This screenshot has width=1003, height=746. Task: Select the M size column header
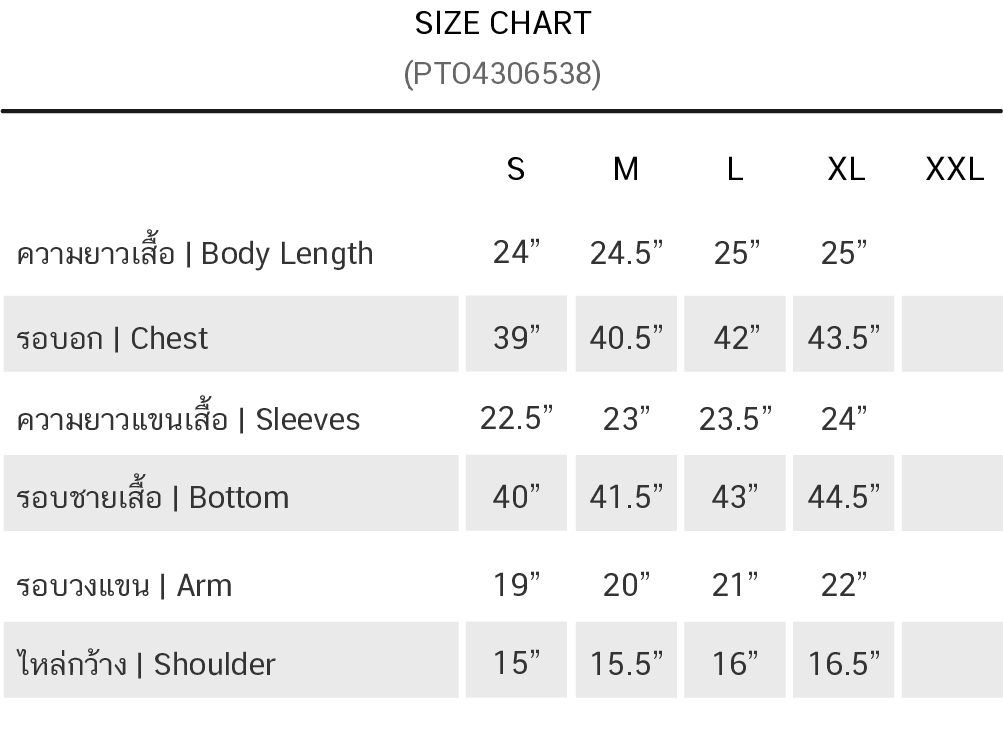625,169
